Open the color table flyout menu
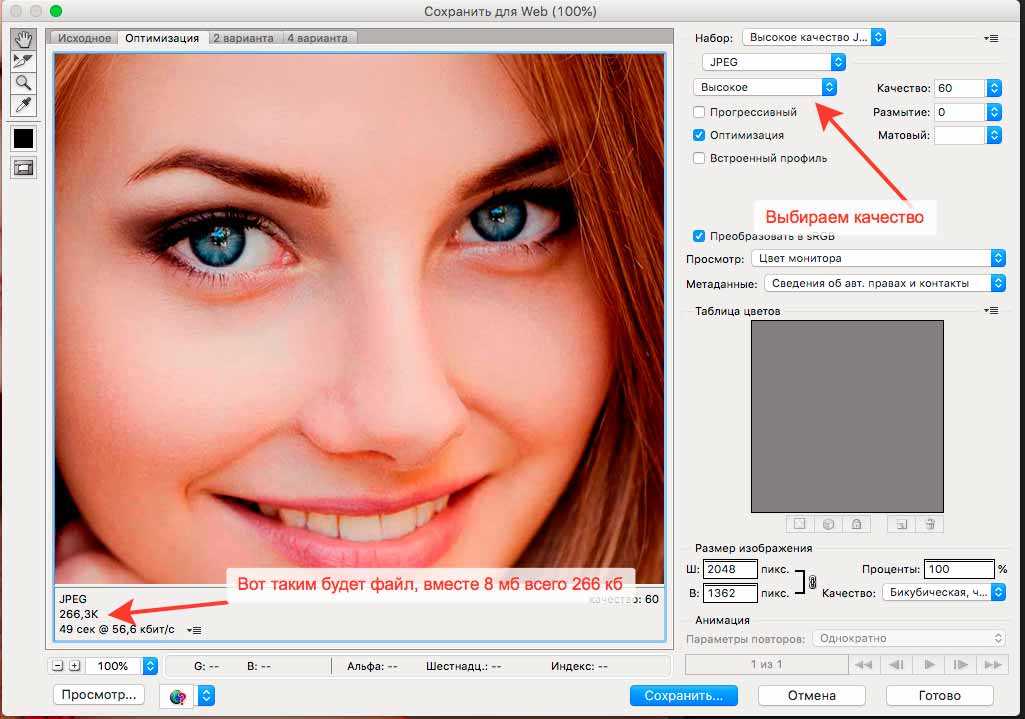This screenshot has height=719, width=1025. [991, 310]
